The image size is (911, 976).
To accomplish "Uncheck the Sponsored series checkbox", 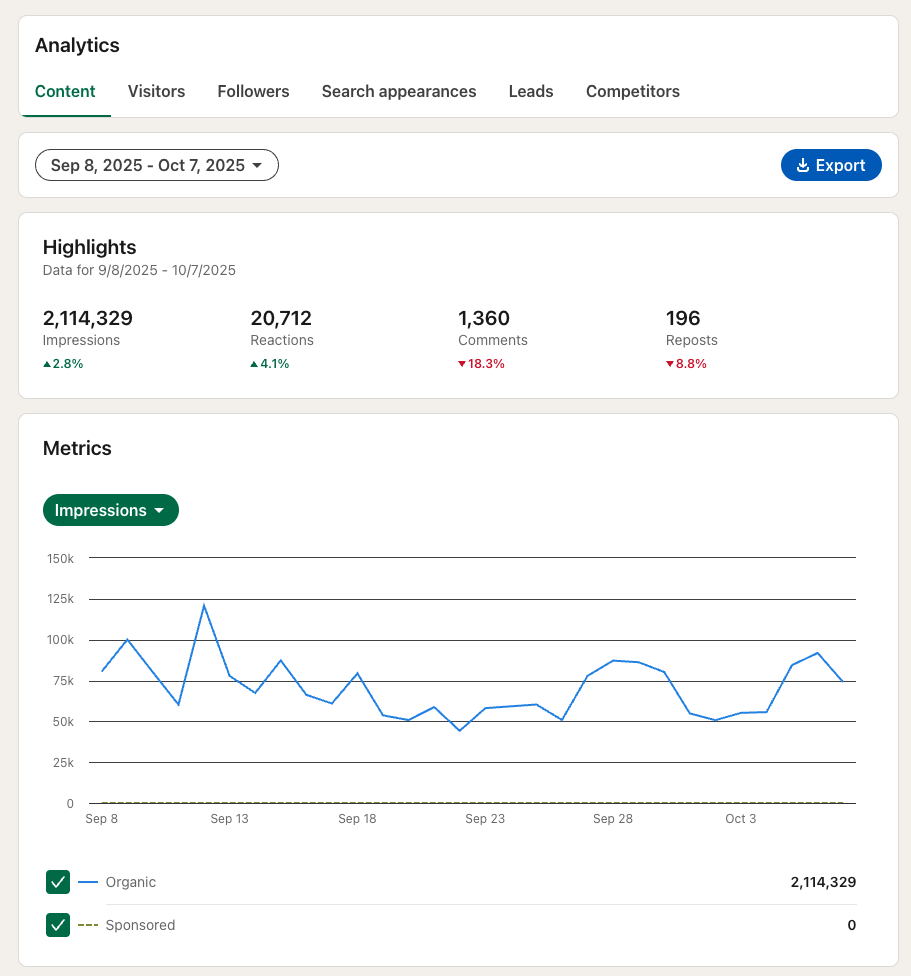I will click(58, 925).
